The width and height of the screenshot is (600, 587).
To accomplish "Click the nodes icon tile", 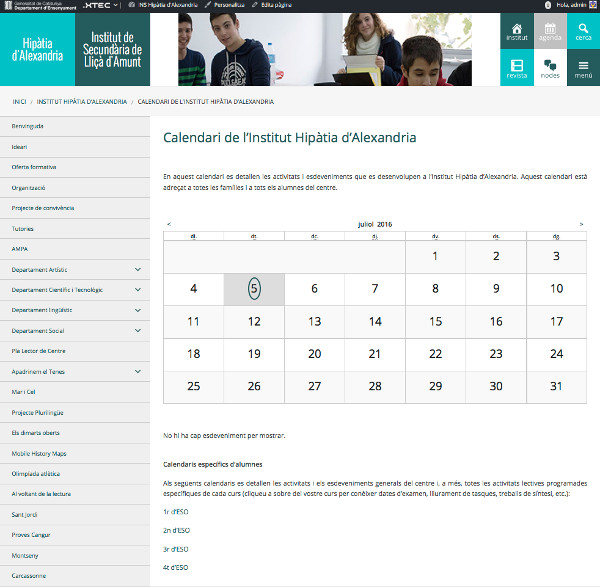I will point(549,68).
